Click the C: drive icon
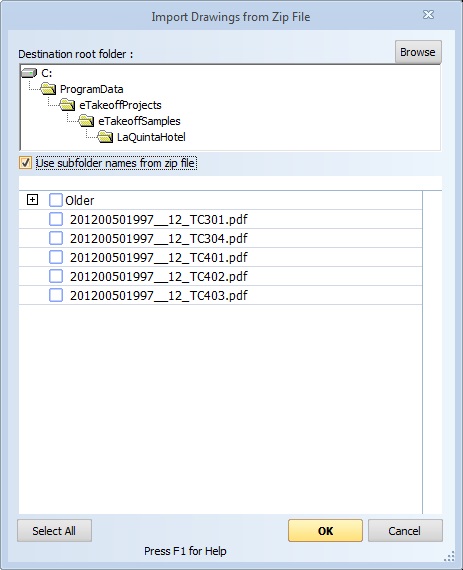This screenshot has width=463, height=570. [x=29, y=73]
